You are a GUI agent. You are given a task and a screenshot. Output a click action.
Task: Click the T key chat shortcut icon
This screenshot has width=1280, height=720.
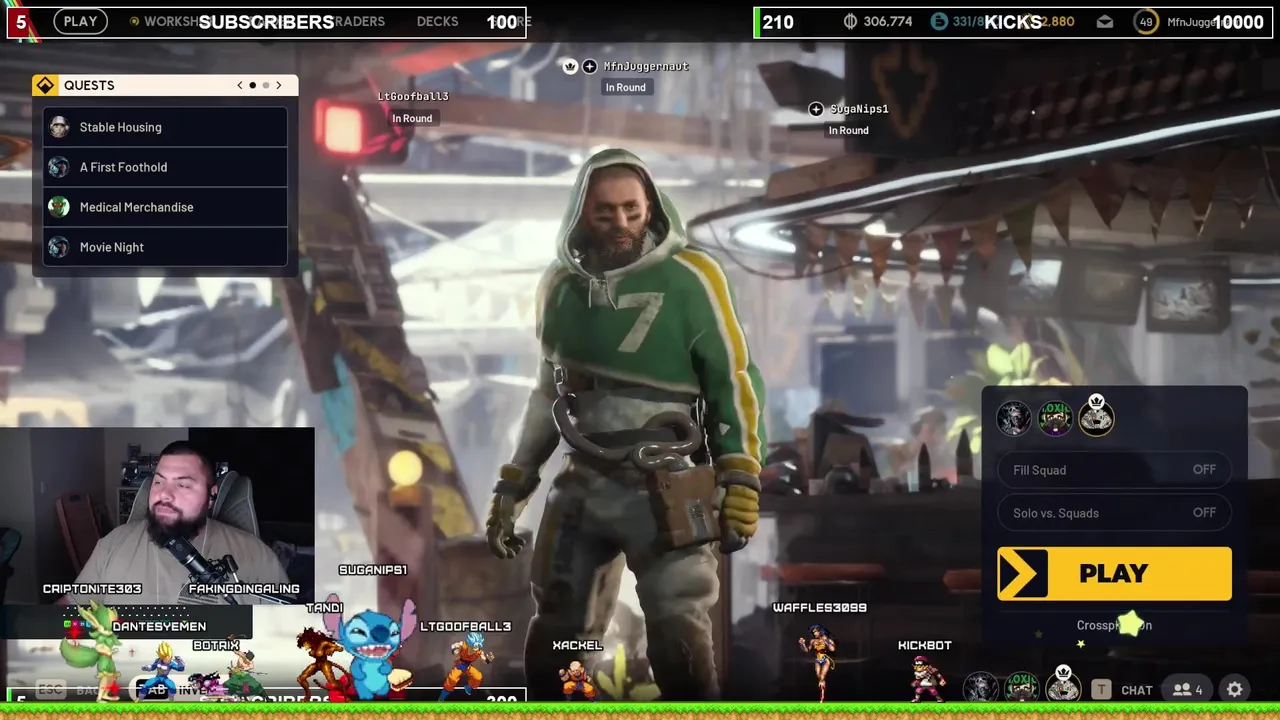[1101, 689]
